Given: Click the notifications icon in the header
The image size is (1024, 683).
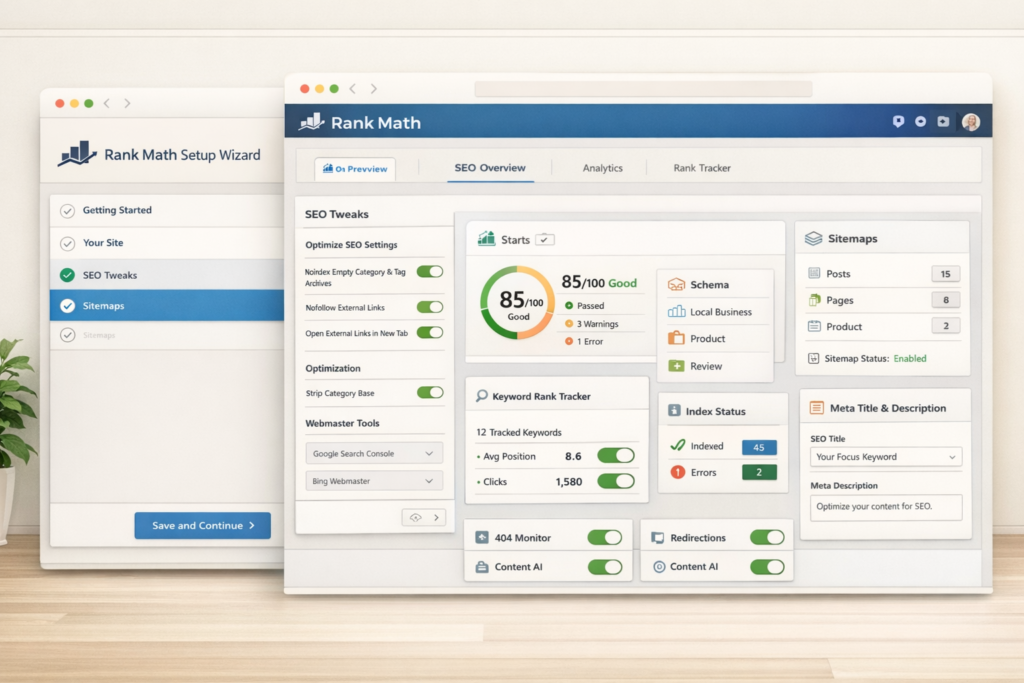Looking at the screenshot, I should tap(899, 122).
